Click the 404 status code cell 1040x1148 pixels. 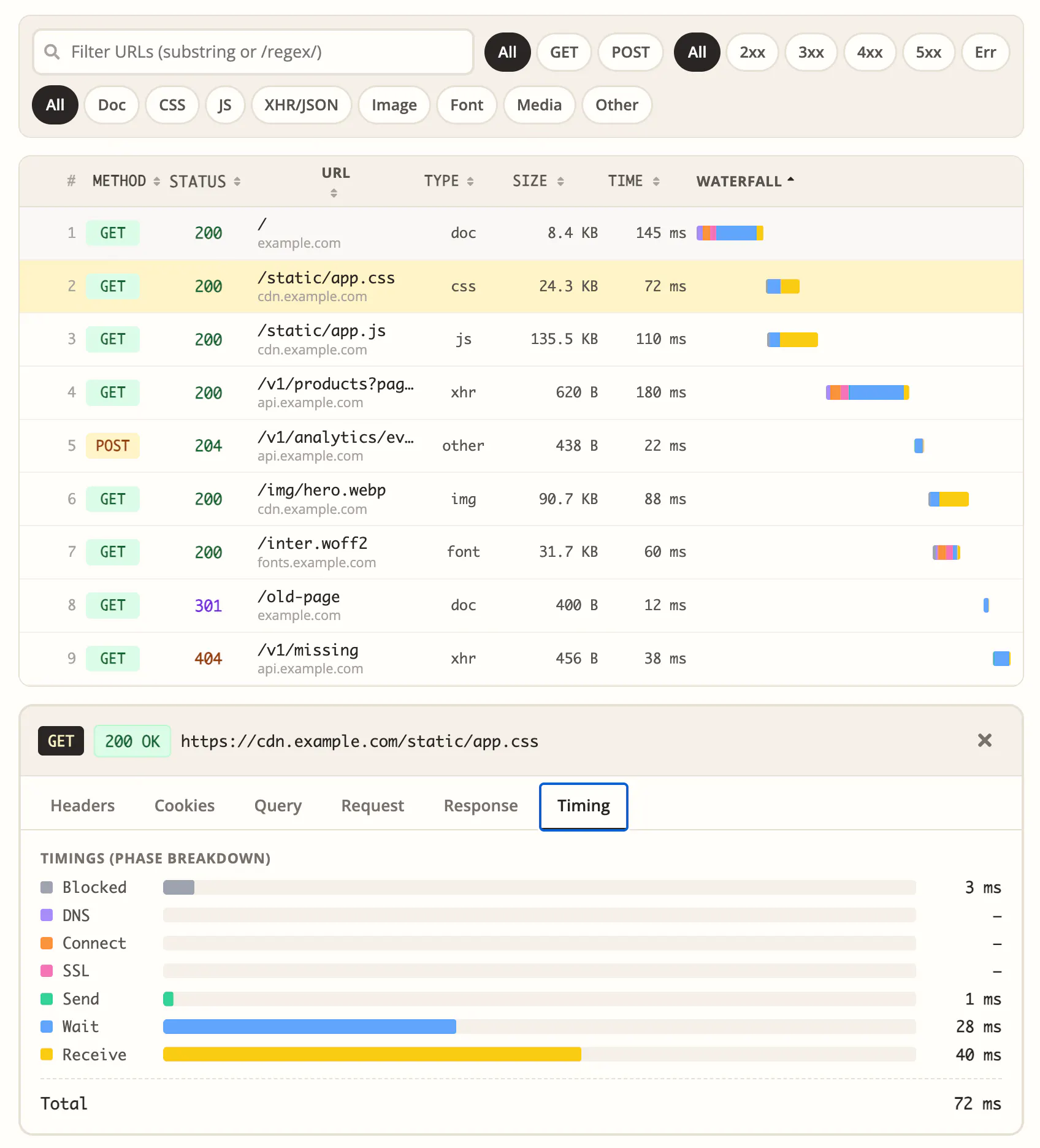click(208, 659)
